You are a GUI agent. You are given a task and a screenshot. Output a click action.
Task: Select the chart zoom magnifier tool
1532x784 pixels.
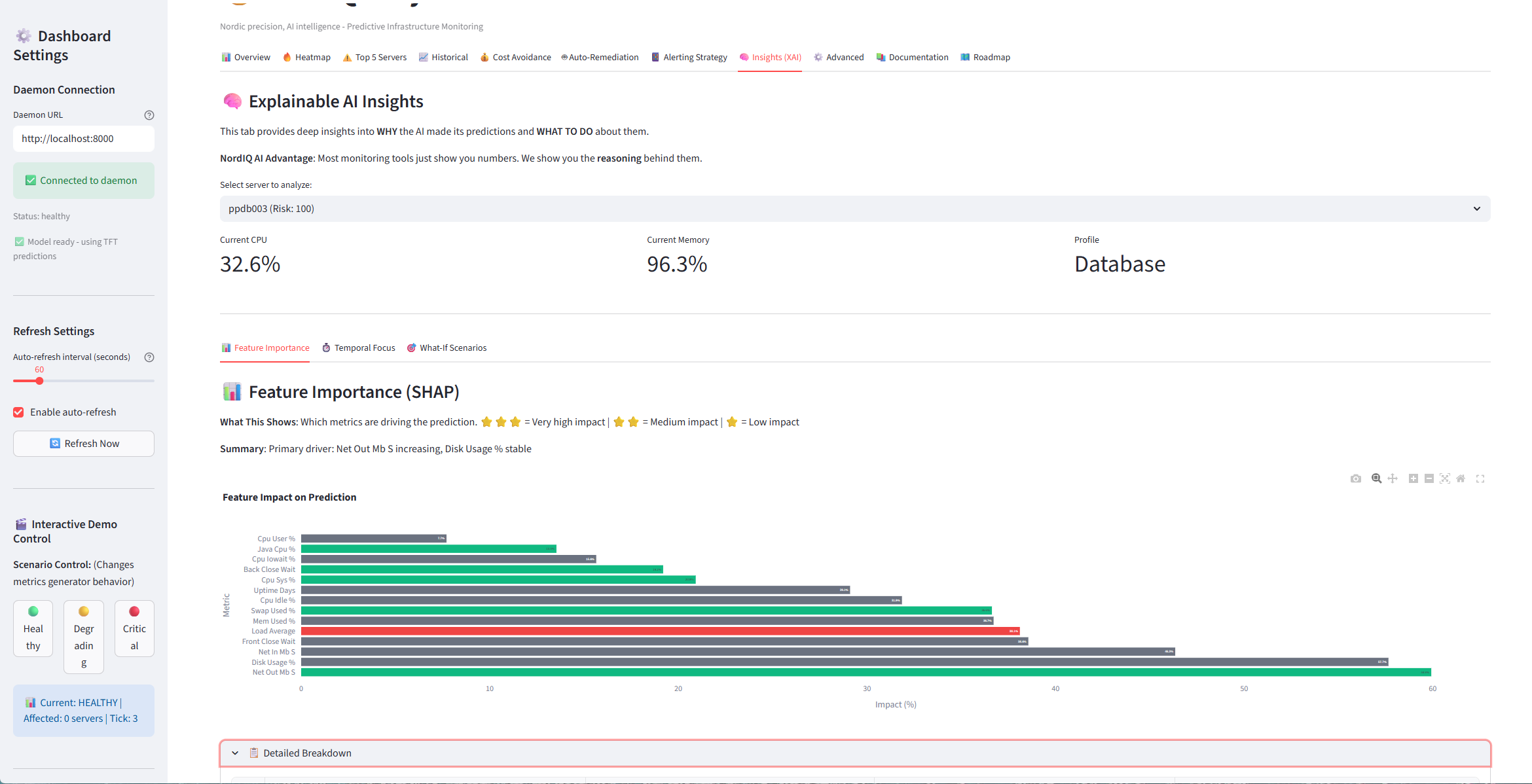pos(1376,478)
